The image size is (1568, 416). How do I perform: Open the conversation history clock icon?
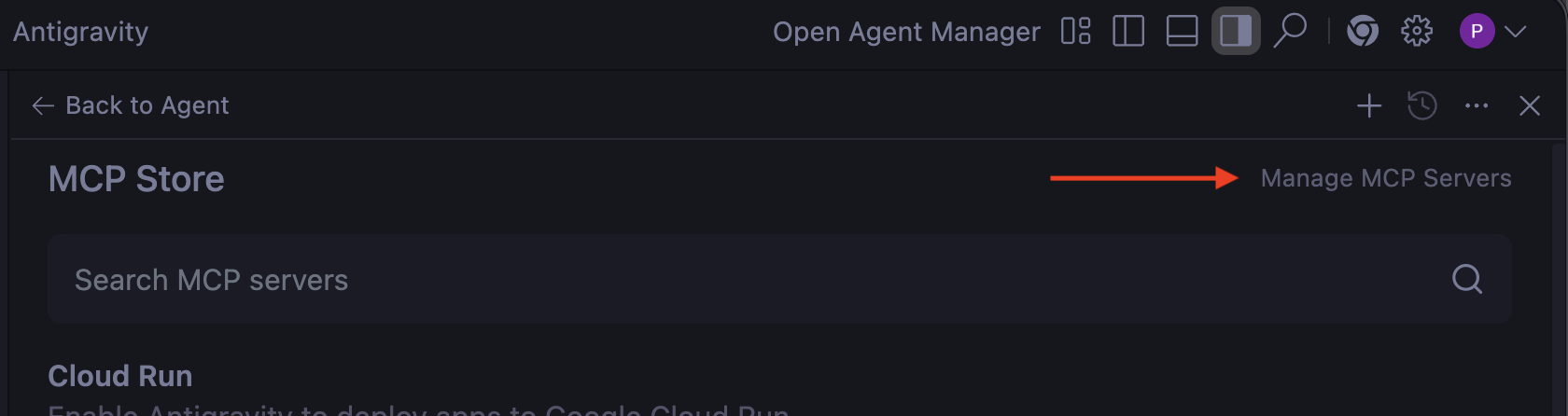(1422, 105)
